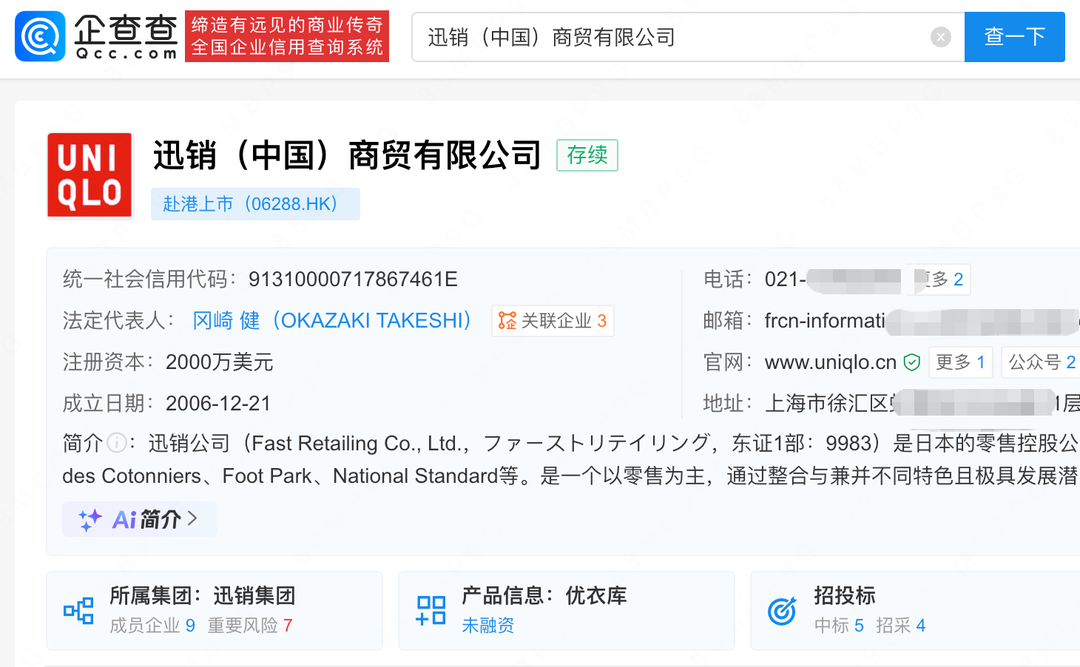Image resolution: width=1080 pixels, height=667 pixels.
Task: Click the 所属集团 hierarchy icon
Action: click(78, 610)
